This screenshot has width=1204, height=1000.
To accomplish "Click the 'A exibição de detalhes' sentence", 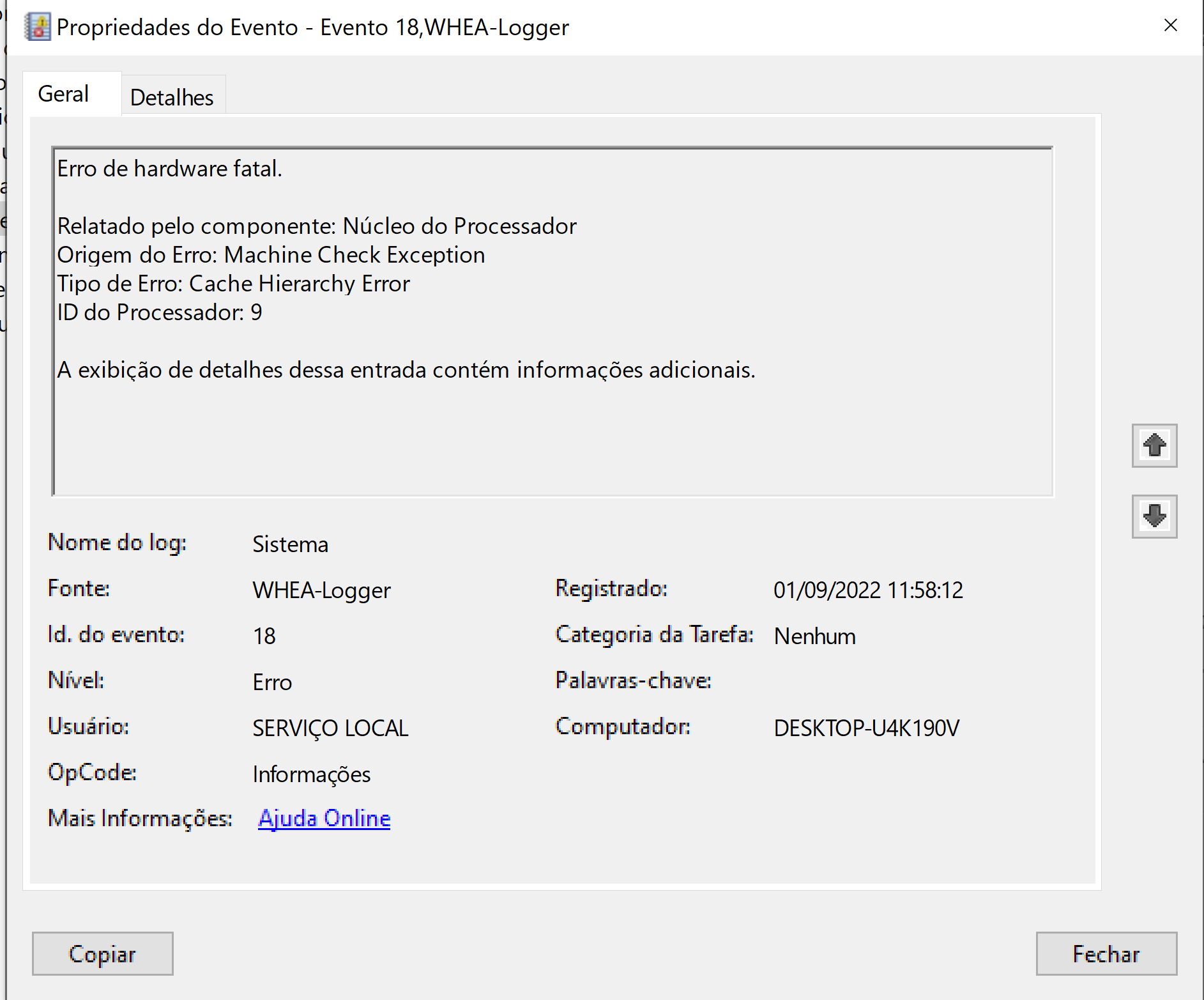I will click(406, 370).
